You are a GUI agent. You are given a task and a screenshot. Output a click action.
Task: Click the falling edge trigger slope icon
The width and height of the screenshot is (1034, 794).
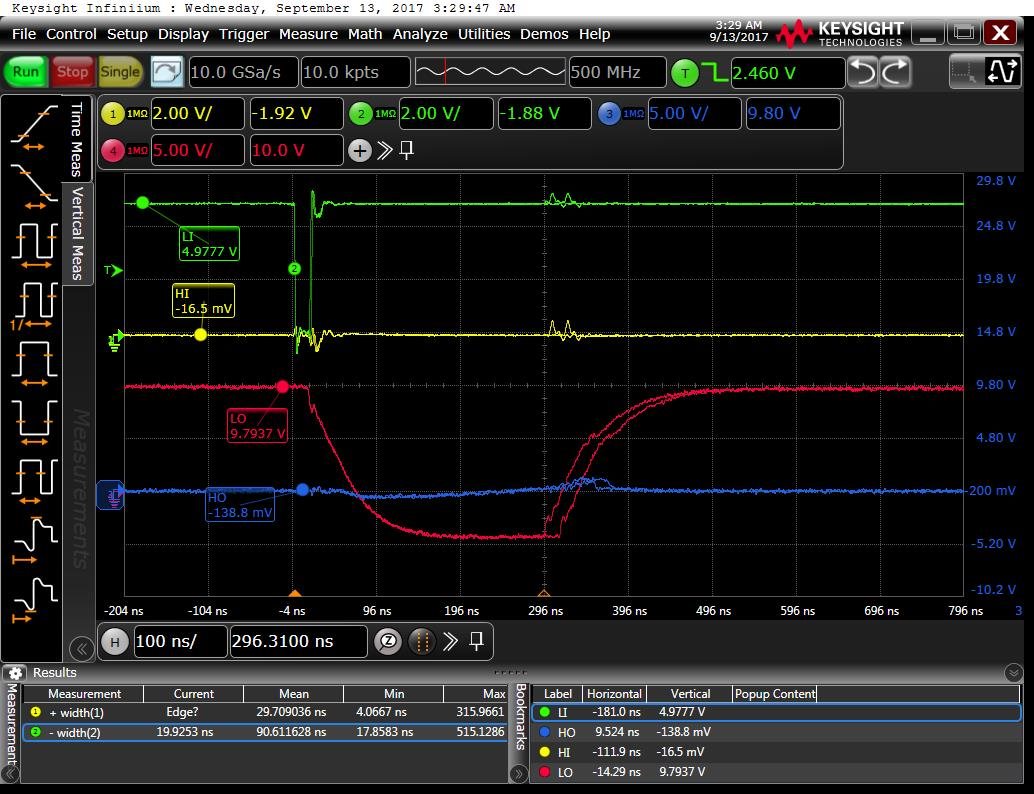click(714, 73)
